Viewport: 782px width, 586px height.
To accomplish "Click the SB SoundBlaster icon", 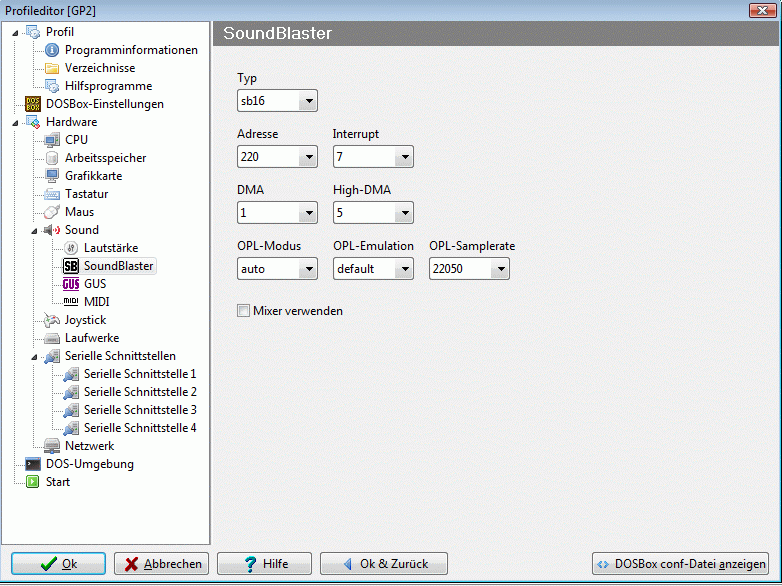I will [x=71, y=266].
